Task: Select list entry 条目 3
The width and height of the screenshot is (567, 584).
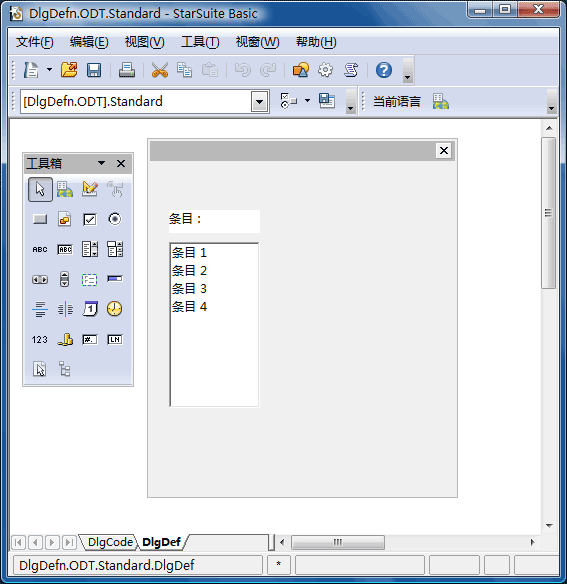Action: pos(189,289)
